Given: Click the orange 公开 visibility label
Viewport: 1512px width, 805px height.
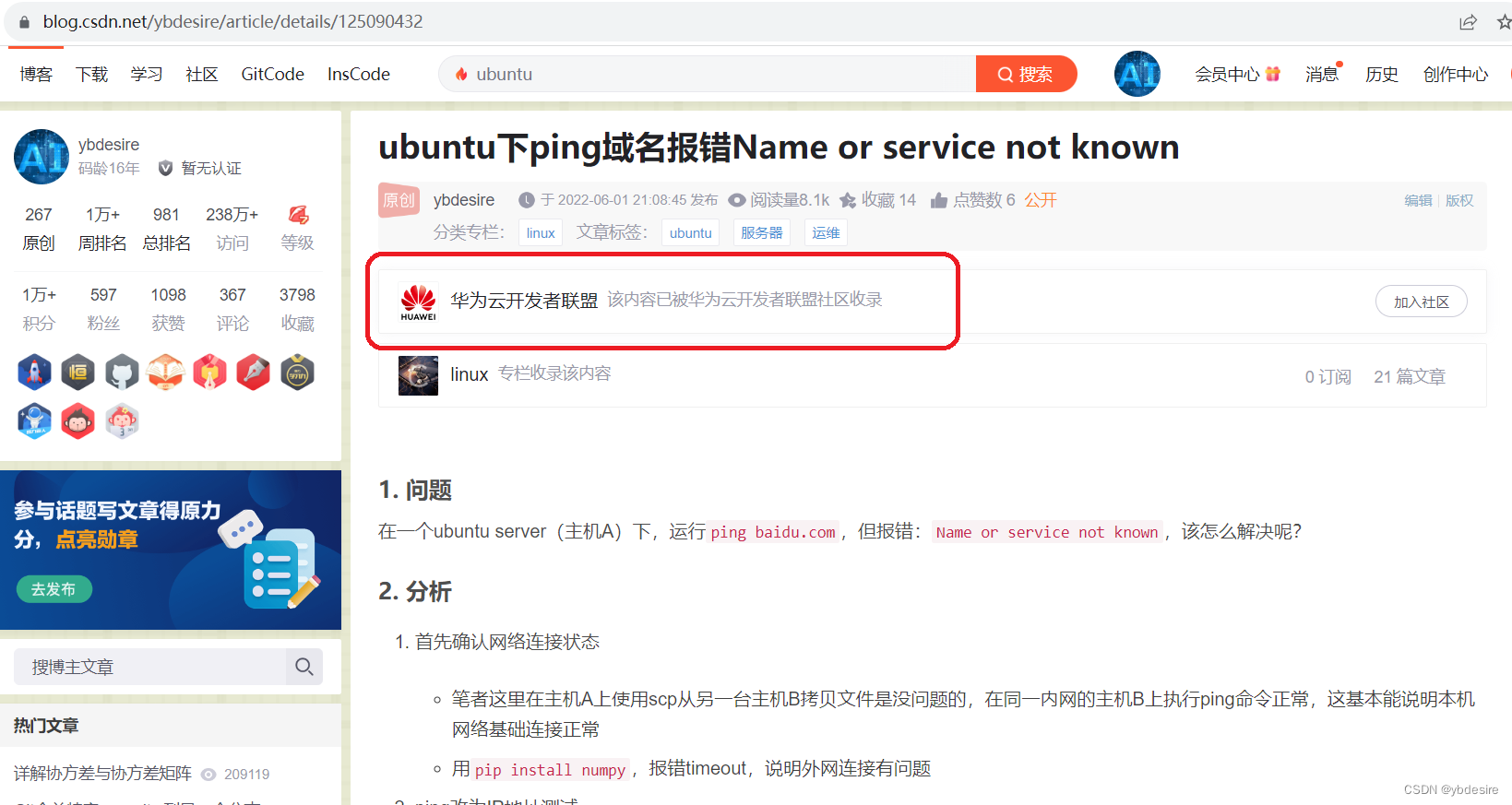Looking at the screenshot, I should pos(1041,200).
